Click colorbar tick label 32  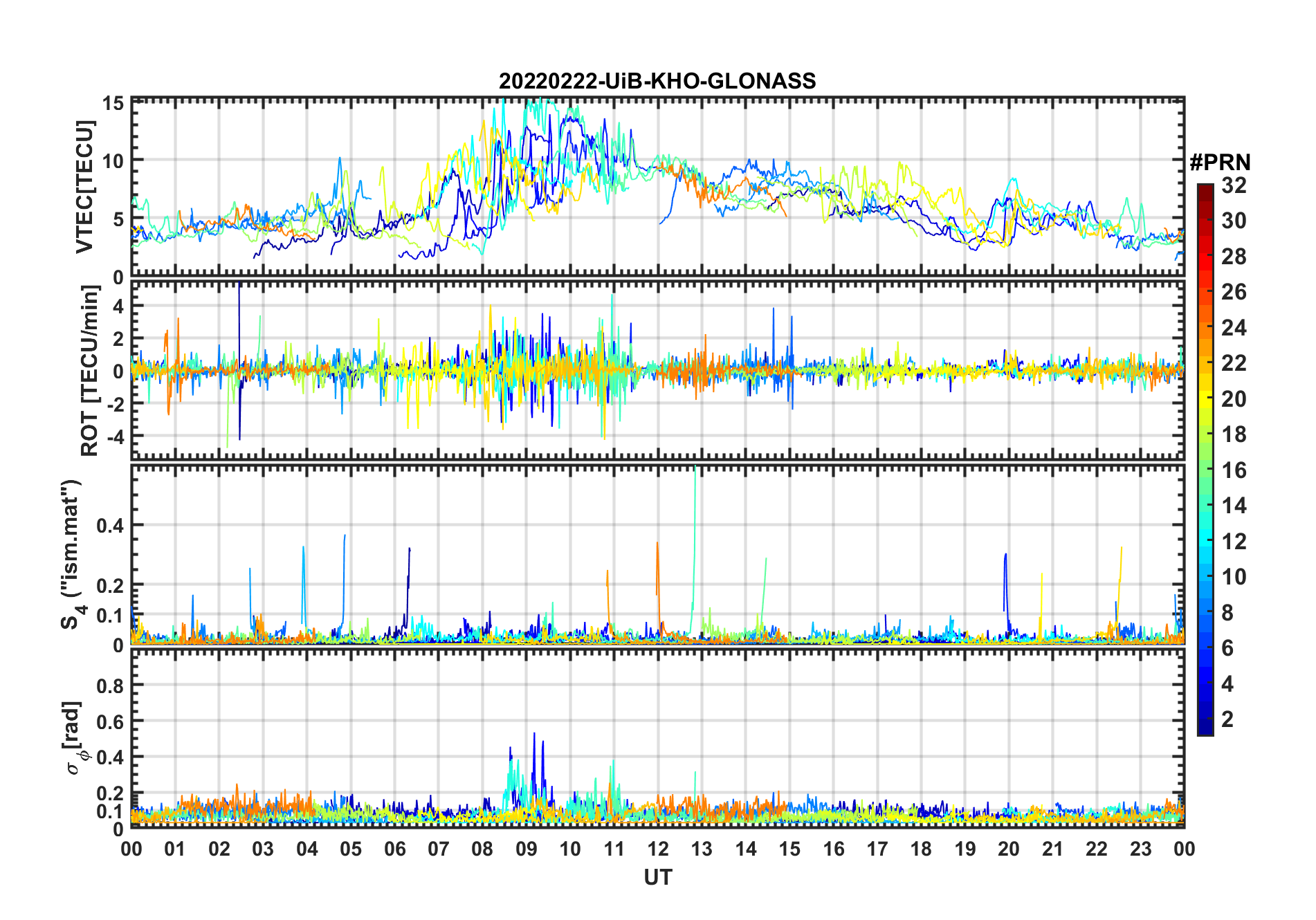tap(1234, 185)
